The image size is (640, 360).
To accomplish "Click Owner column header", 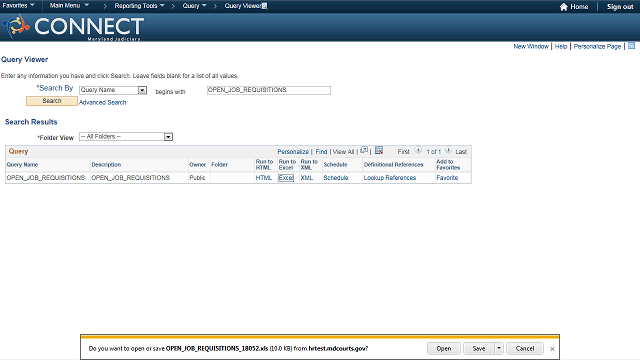I will 198,164.
